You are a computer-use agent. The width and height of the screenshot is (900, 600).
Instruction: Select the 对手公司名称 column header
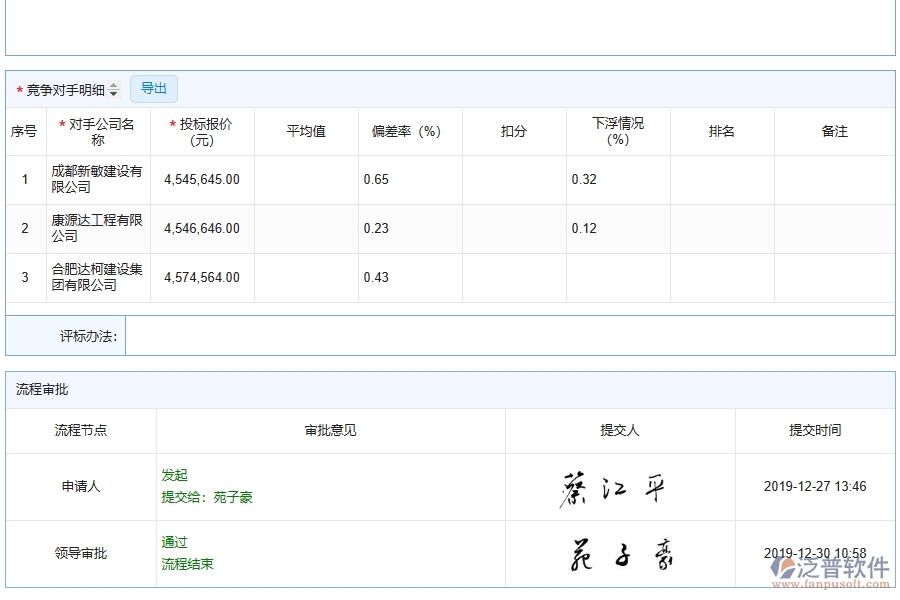(x=96, y=130)
